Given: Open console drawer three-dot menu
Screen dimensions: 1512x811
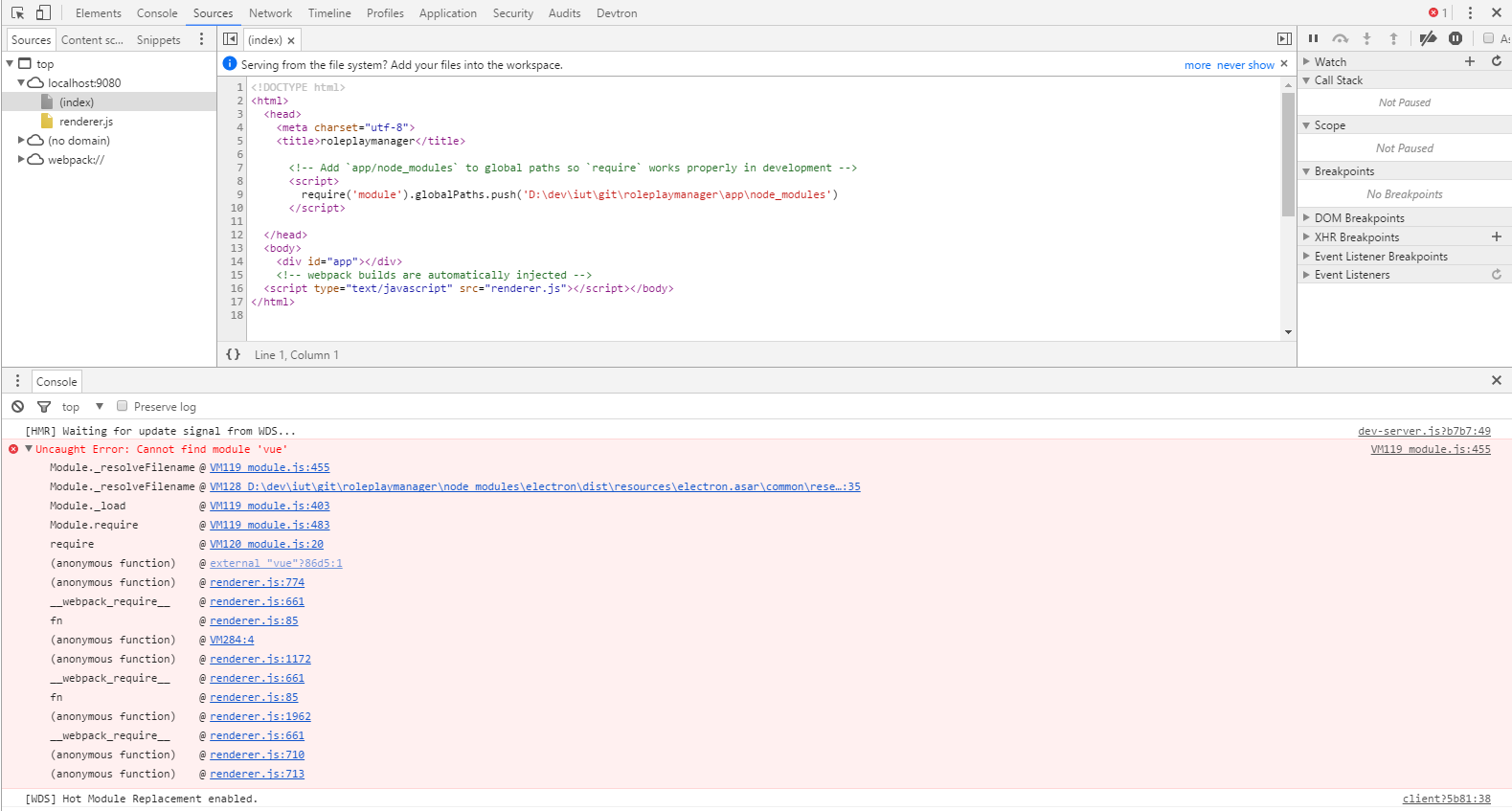Looking at the screenshot, I should [x=17, y=381].
